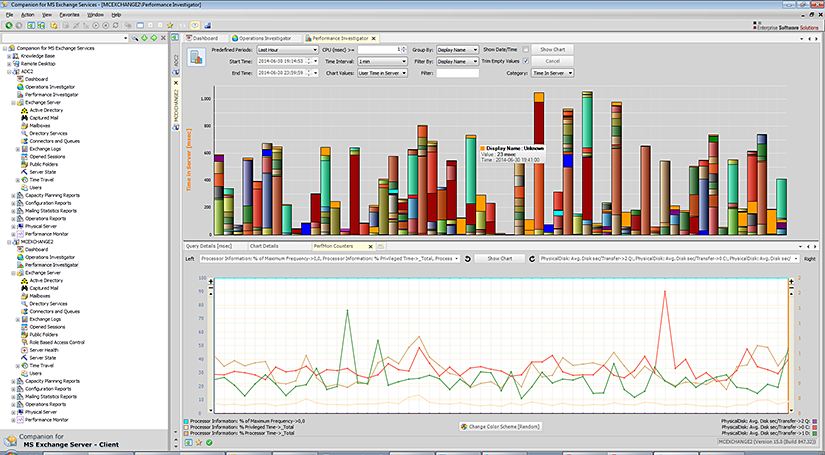Toggle the maximum frequency legend checkbox
This screenshot has width=825, height=455.
pos(186,421)
